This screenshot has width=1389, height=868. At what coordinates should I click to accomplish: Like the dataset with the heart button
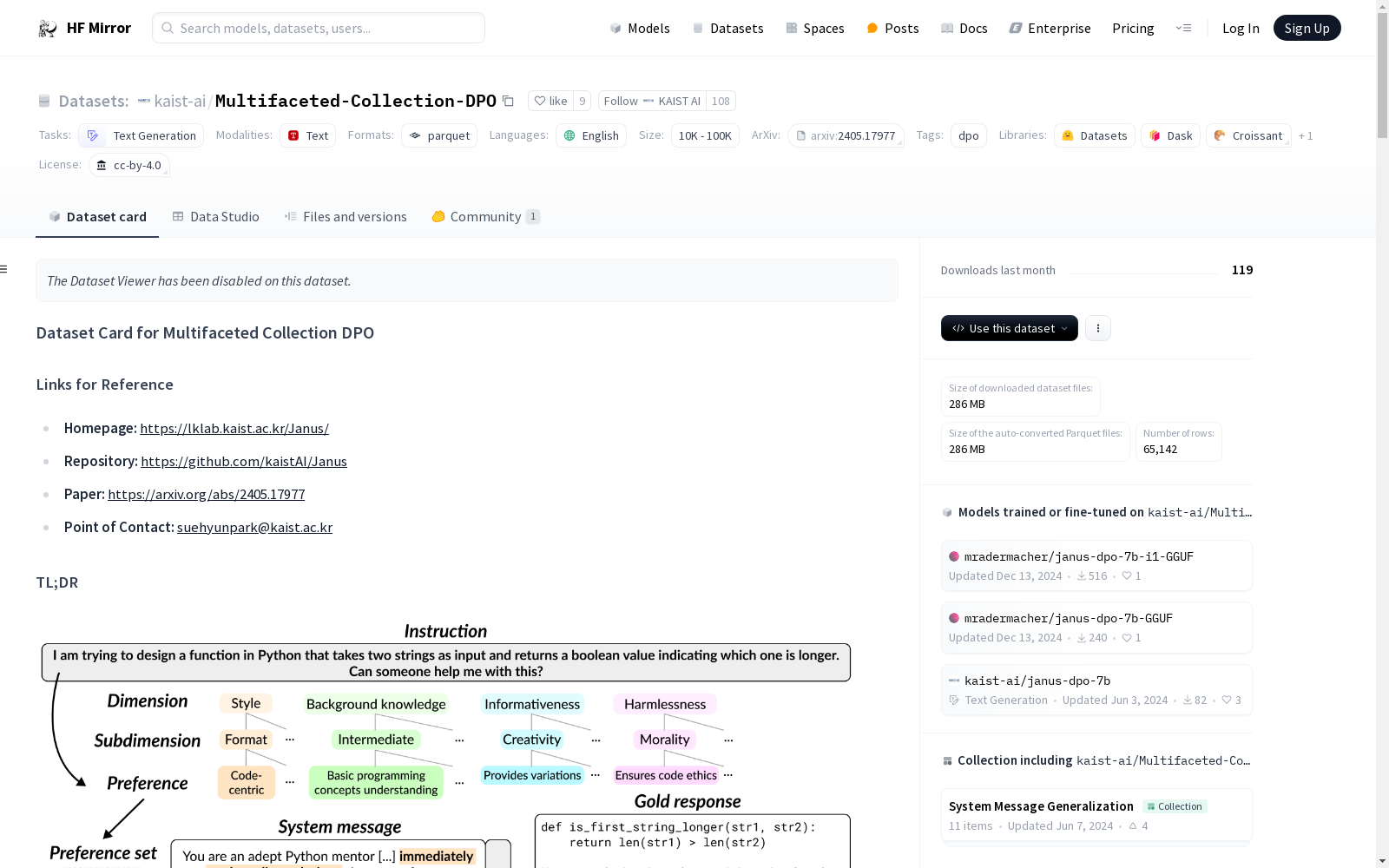tap(550, 102)
